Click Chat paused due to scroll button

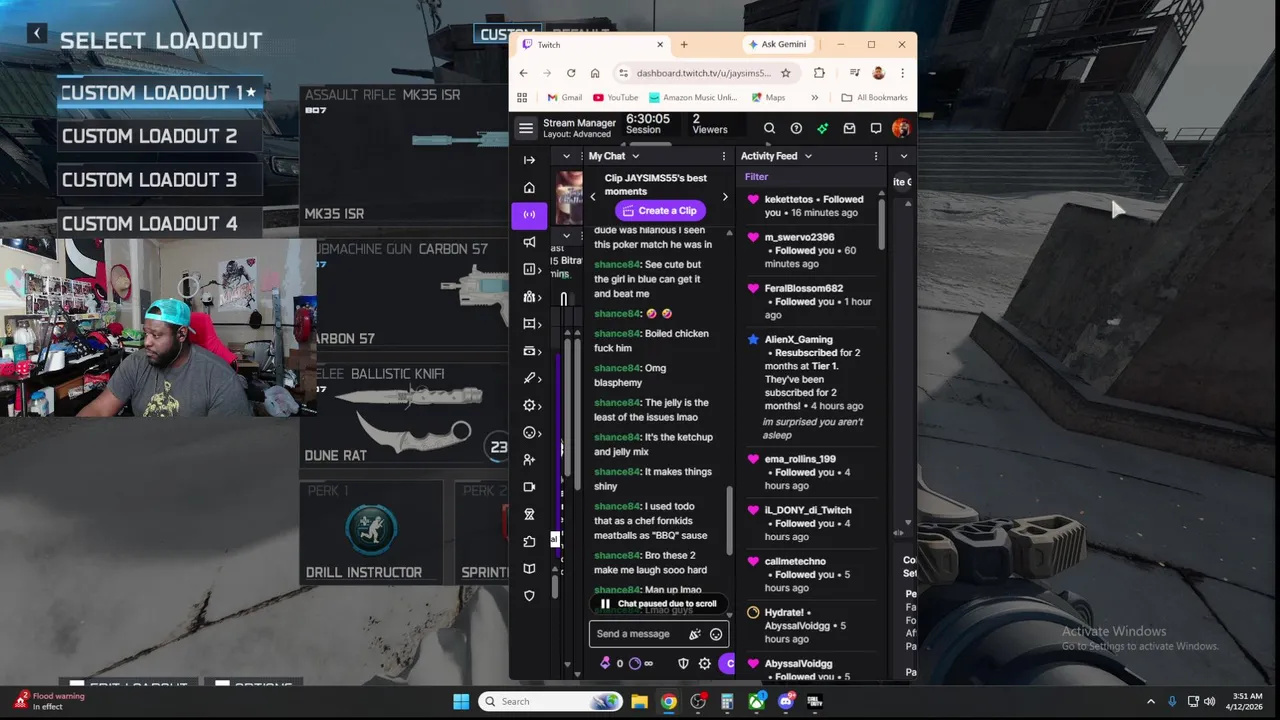659,604
